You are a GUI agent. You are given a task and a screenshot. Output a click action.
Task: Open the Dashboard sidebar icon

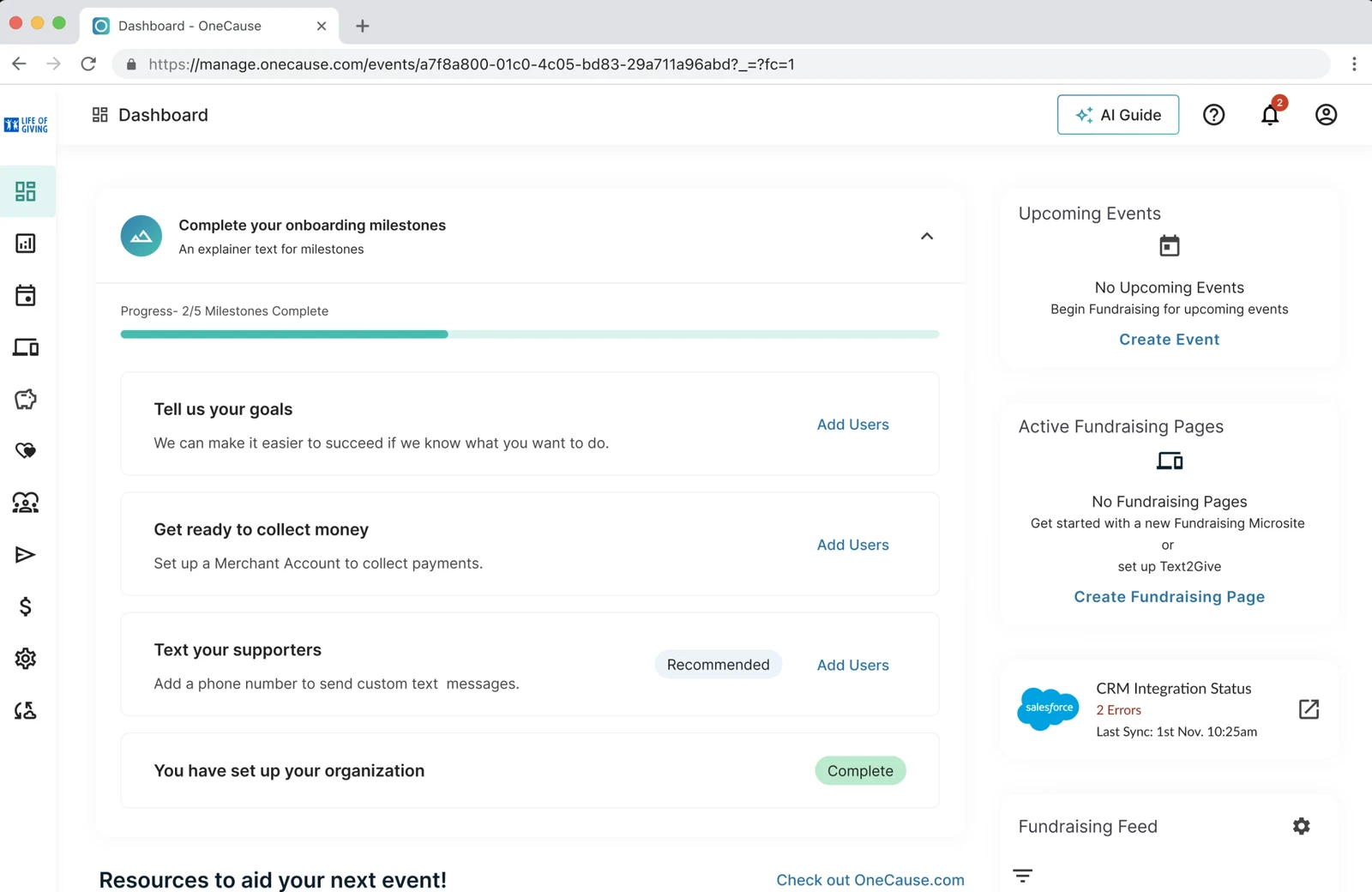(x=26, y=190)
